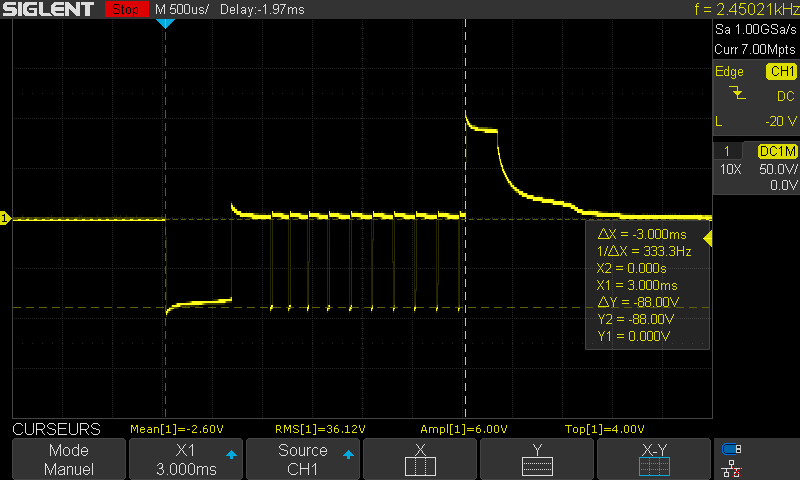The height and width of the screenshot is (480, 800).
Task: Click the Edge trigger type label
Action: click(x=729, y=72)
